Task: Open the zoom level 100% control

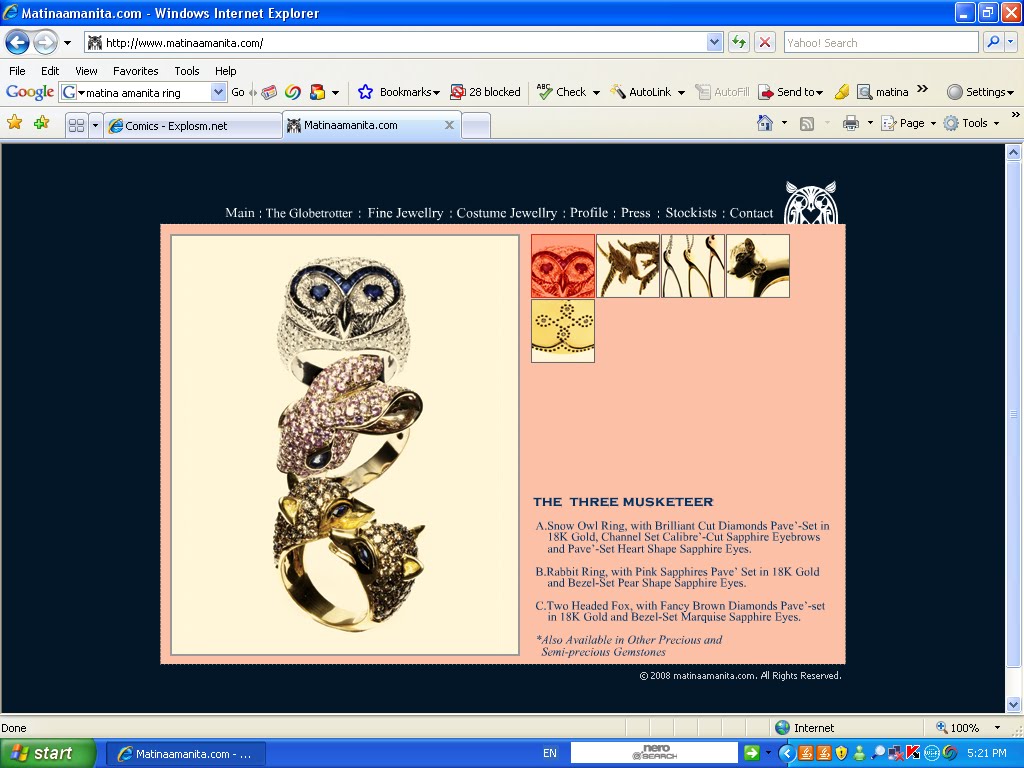Action: [968, 728]
